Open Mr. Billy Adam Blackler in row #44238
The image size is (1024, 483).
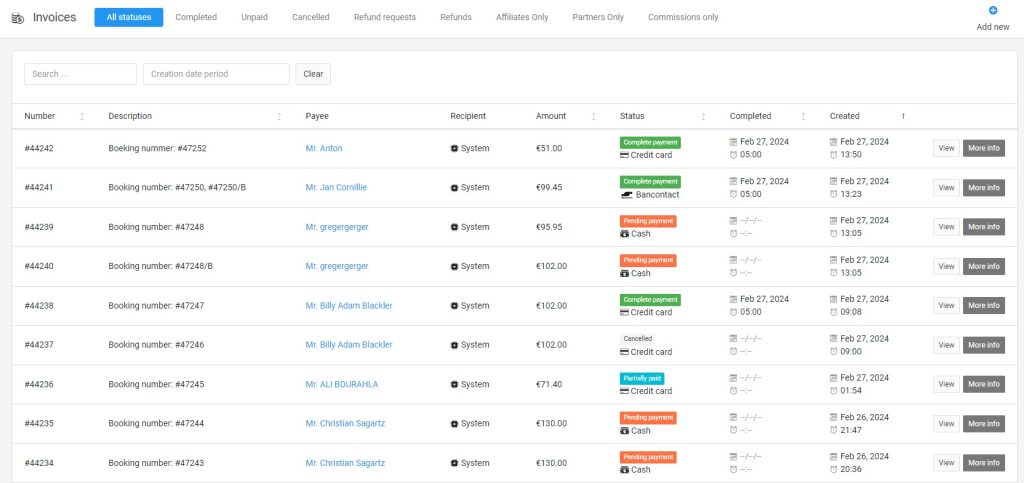(x=349, y=305)
